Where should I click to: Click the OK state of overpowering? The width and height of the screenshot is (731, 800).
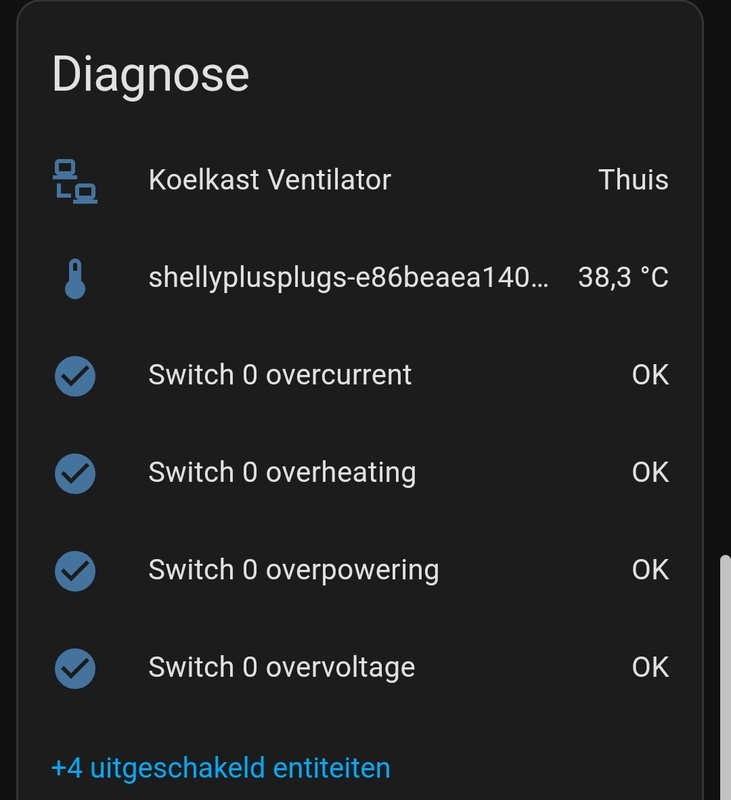[650, 570]
